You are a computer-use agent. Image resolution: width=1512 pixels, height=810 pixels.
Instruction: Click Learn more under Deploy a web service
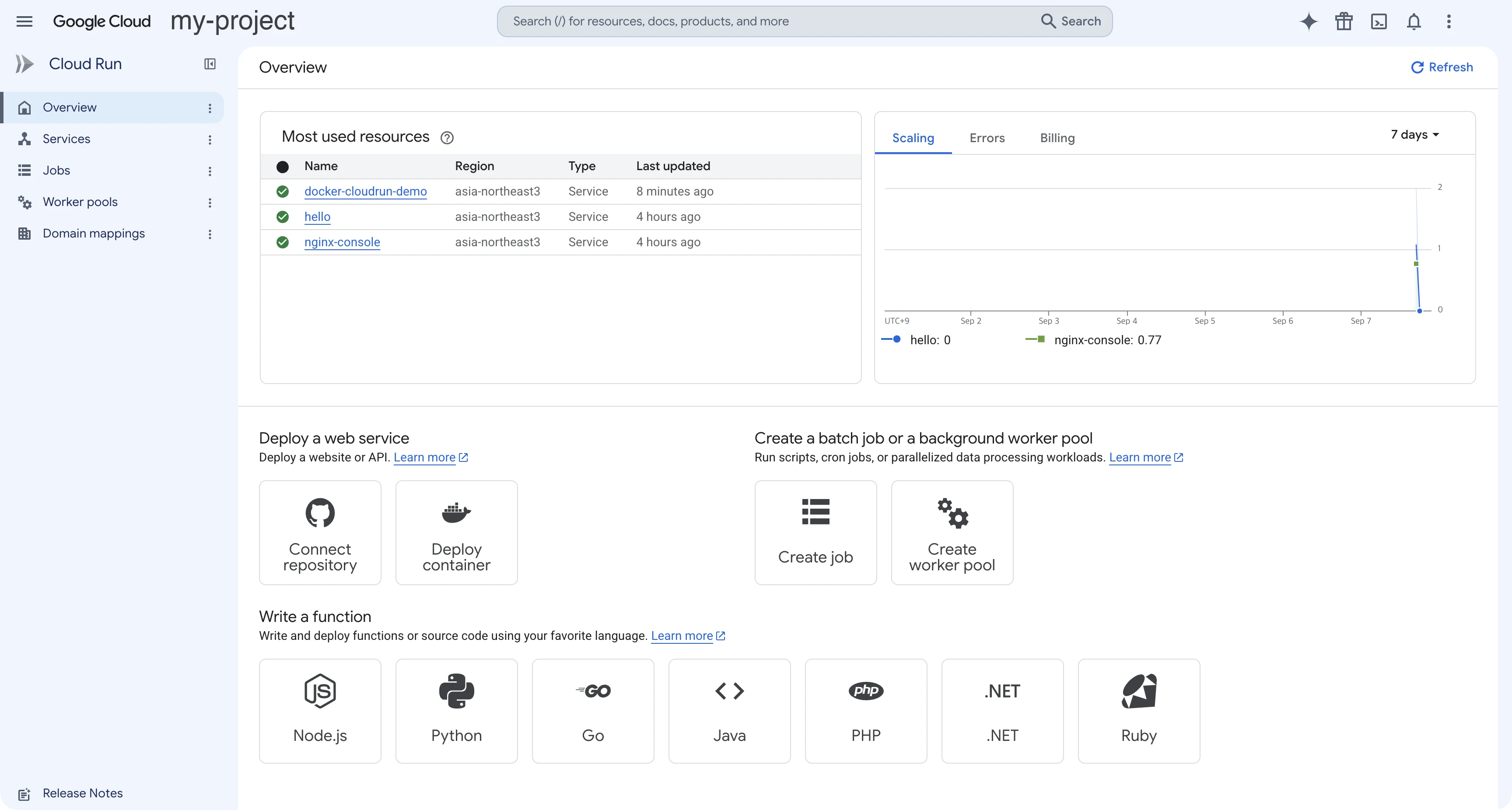(x=430, y=458)
